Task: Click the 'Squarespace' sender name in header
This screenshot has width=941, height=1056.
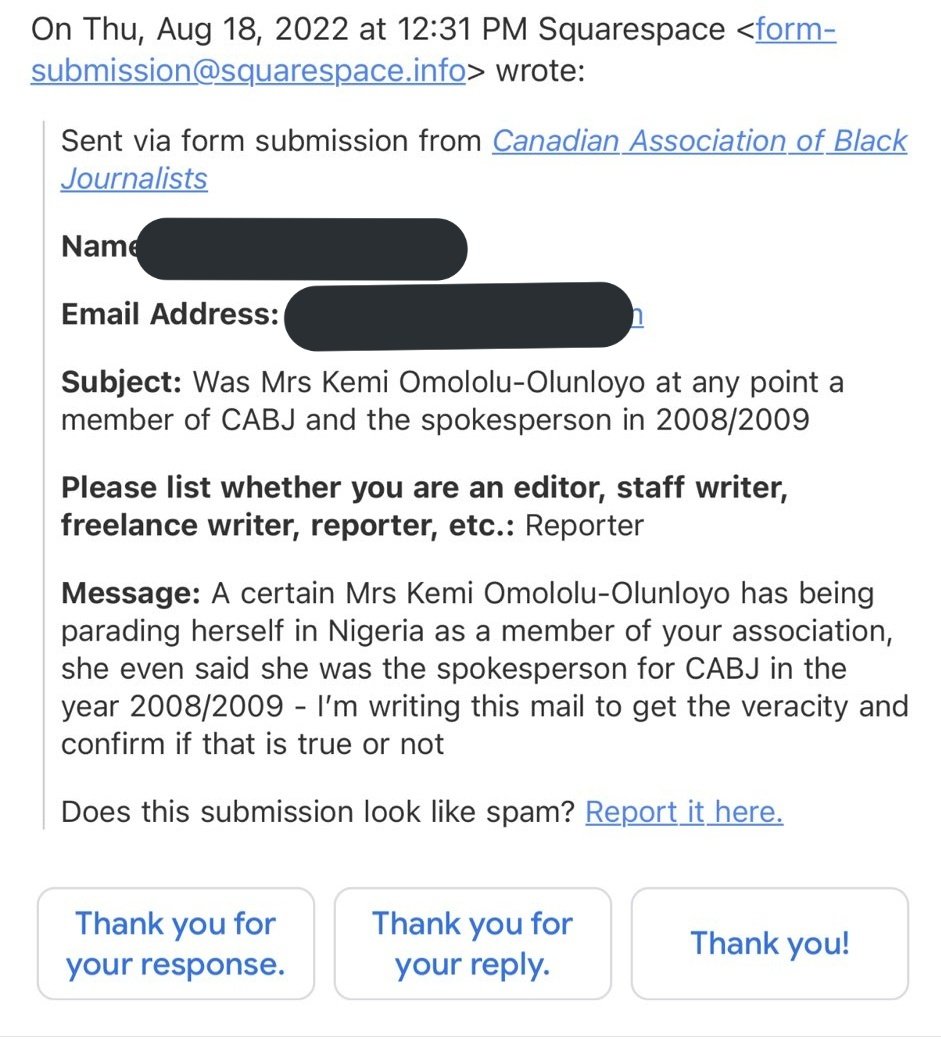Action: click(632, 29)
